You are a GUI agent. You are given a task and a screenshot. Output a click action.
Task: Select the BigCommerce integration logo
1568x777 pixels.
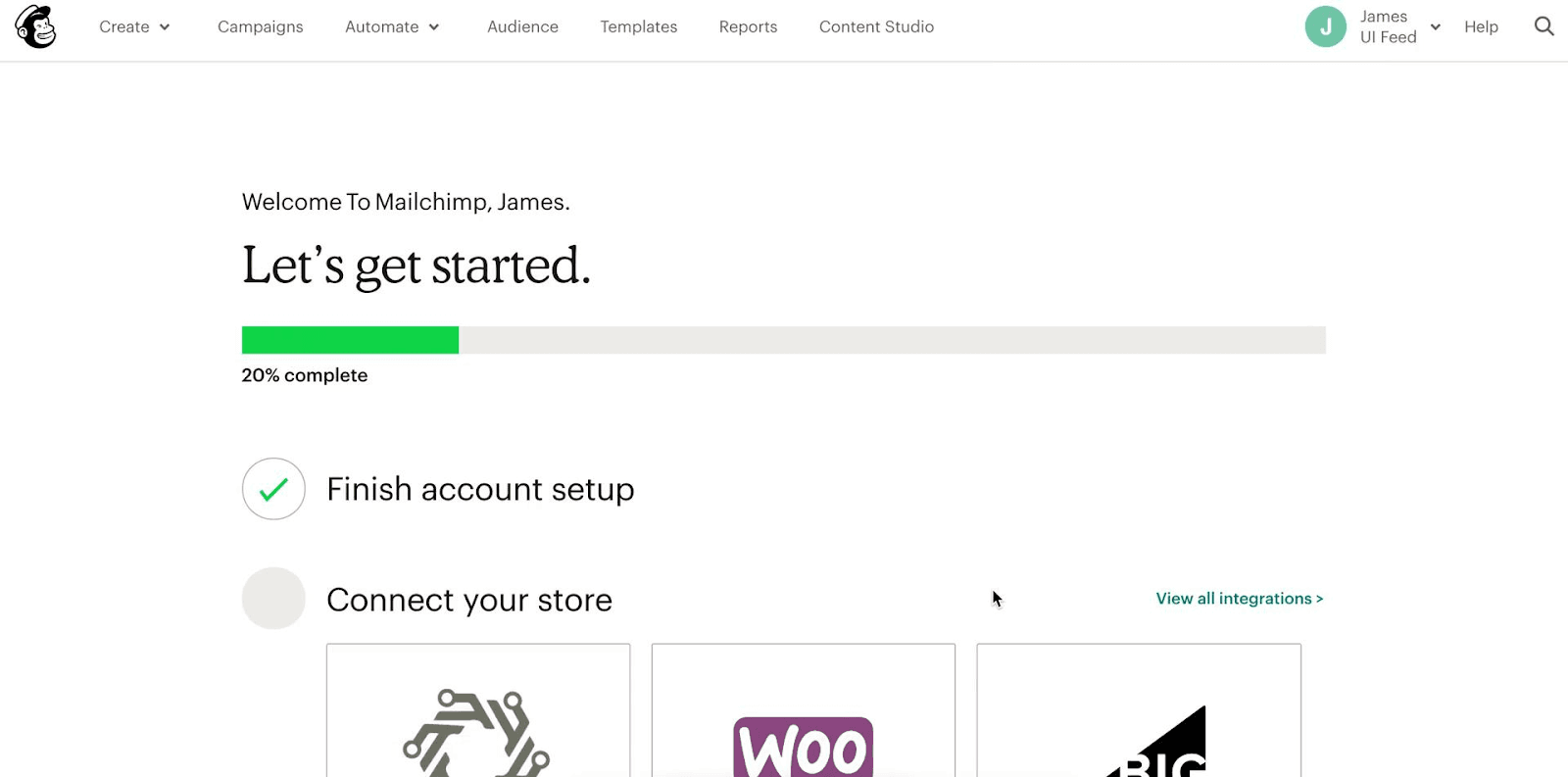coord(1157,742)
